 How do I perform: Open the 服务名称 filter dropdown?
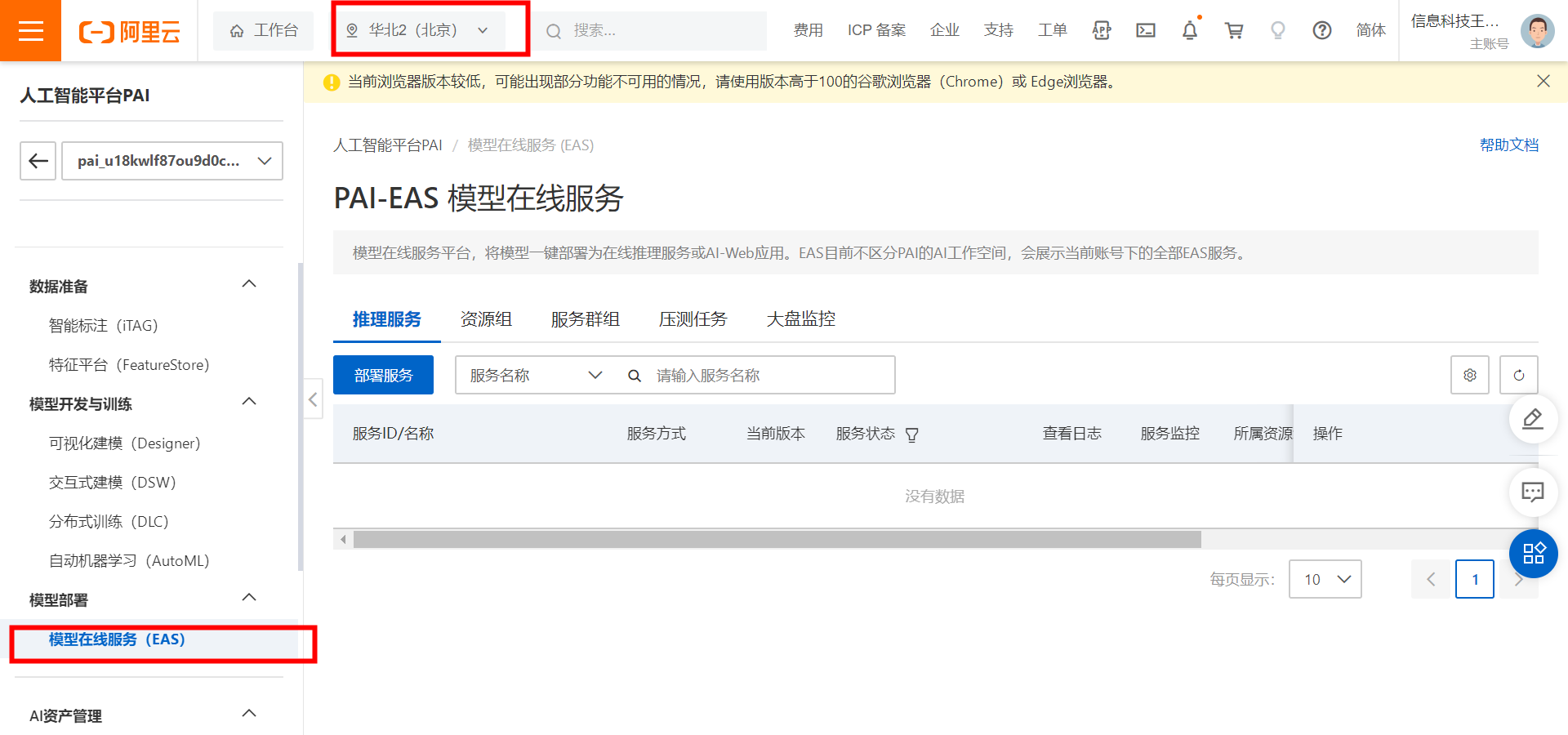tap(535, 375)
